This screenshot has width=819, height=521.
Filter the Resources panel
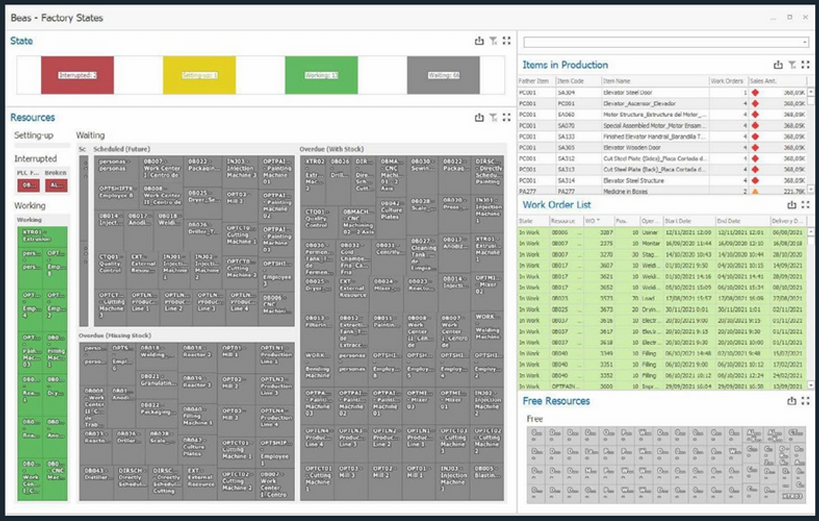(x=493, y=118)
